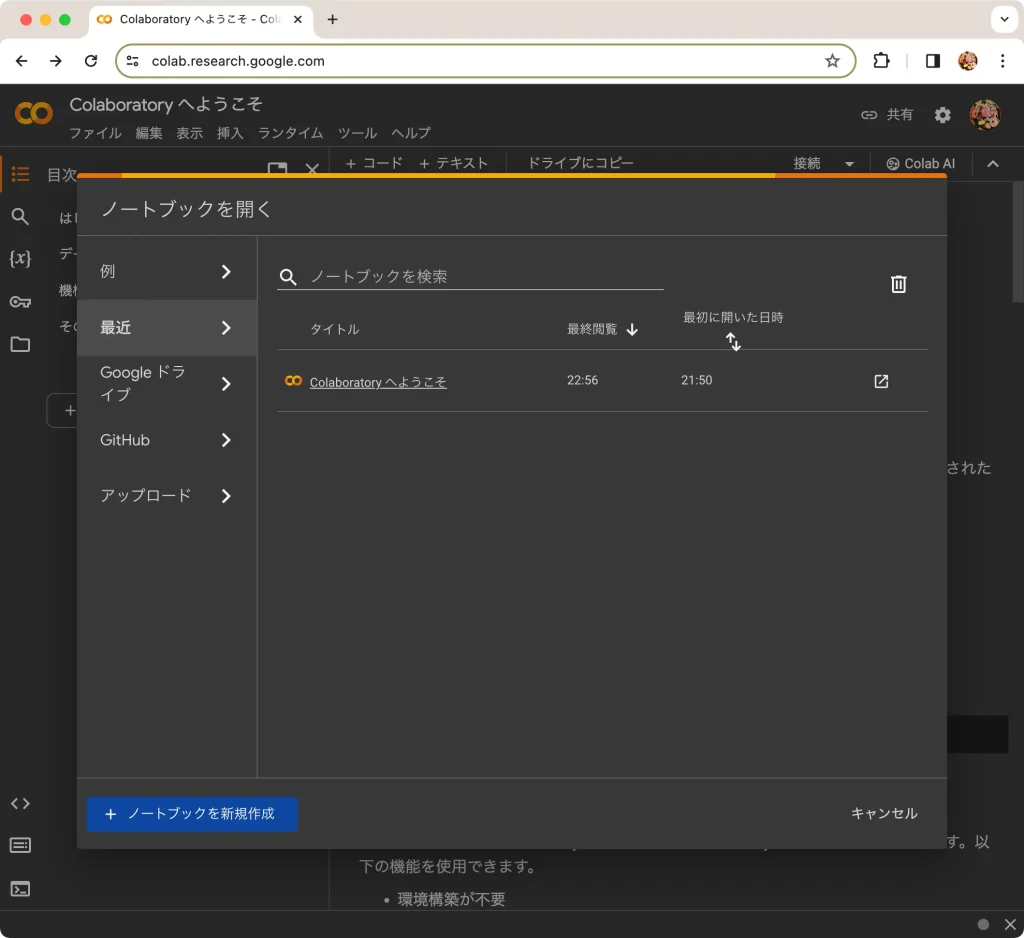The height and width of the screenshot is (938, 1024).
Task: Open the 挿入 menu
Action: 230,133
